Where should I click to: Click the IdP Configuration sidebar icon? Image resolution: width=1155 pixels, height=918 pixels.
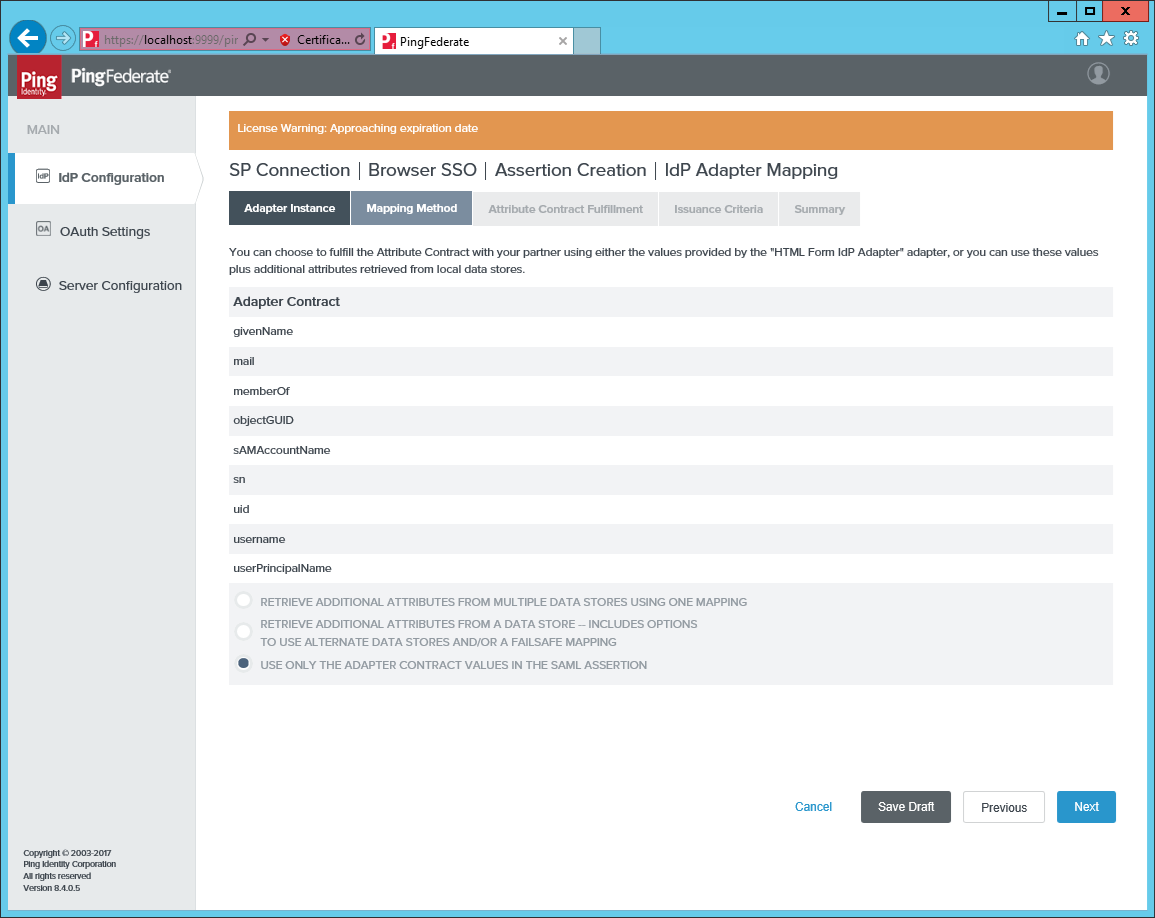(43, 176)
